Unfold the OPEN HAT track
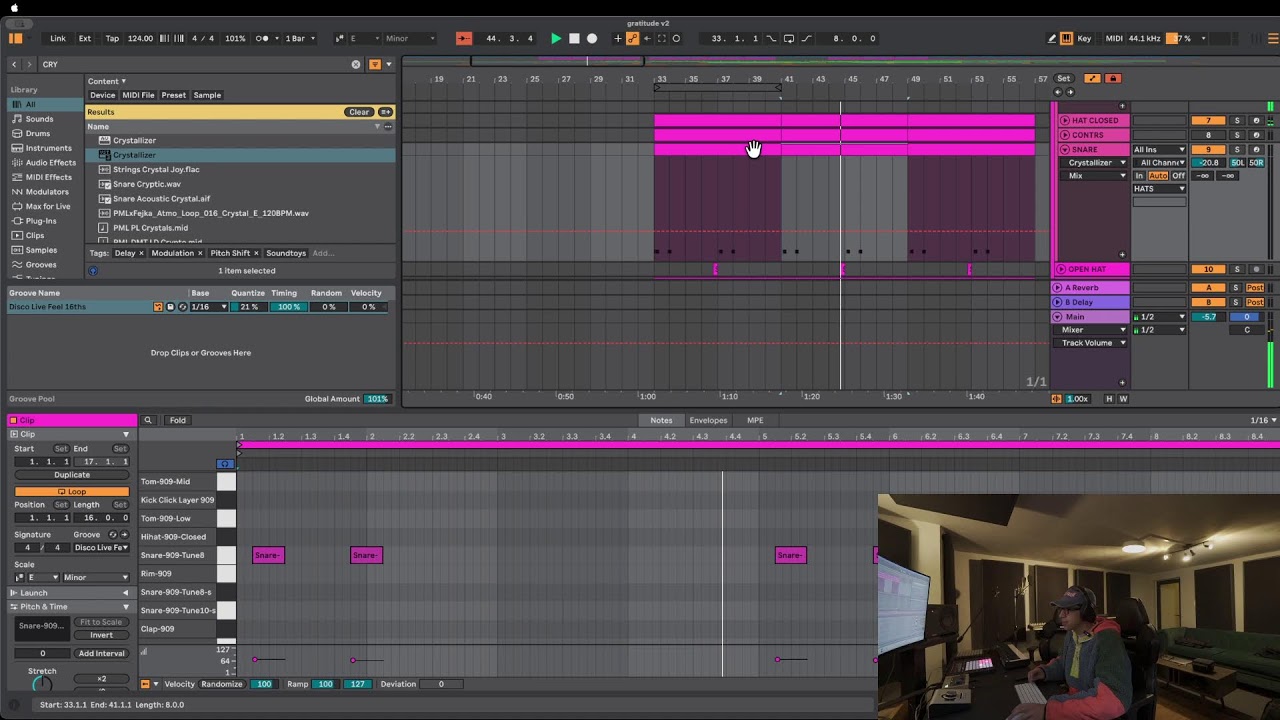Viewport: 1280px width, 720px height. tap(1059, 269)
